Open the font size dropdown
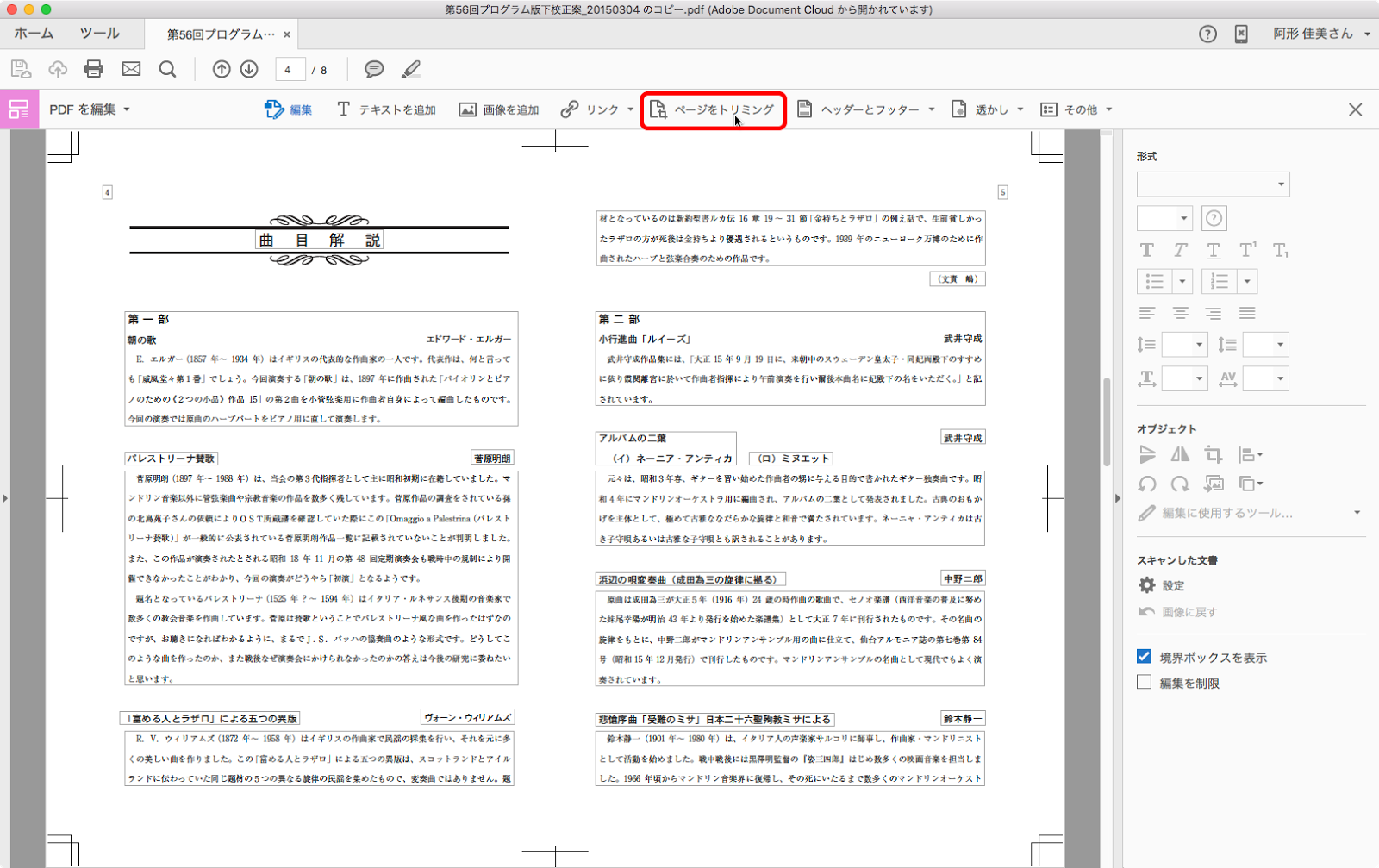Screen dimensions: 1379x868 point(1164,218)
